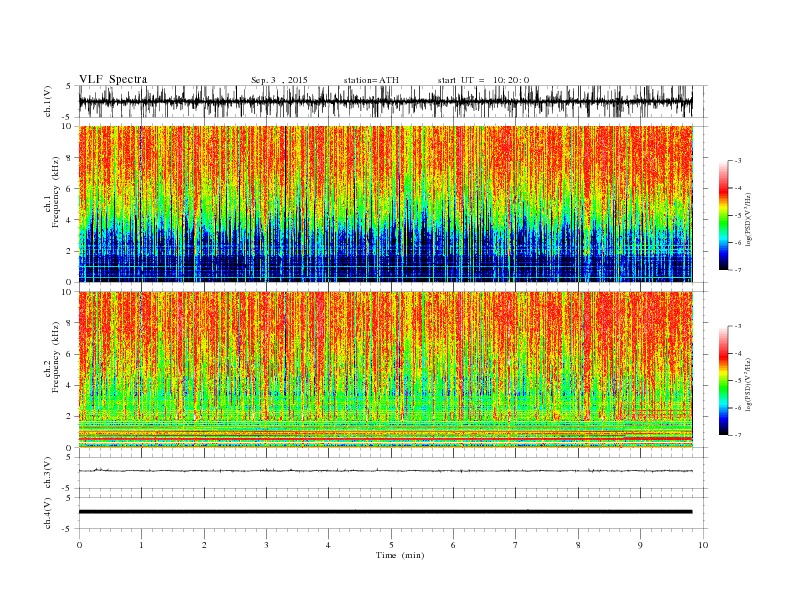Click the "4" kHz tick on ch.2 frequency axis
This screenshot has width=792, height=612.
click(70, 385)
